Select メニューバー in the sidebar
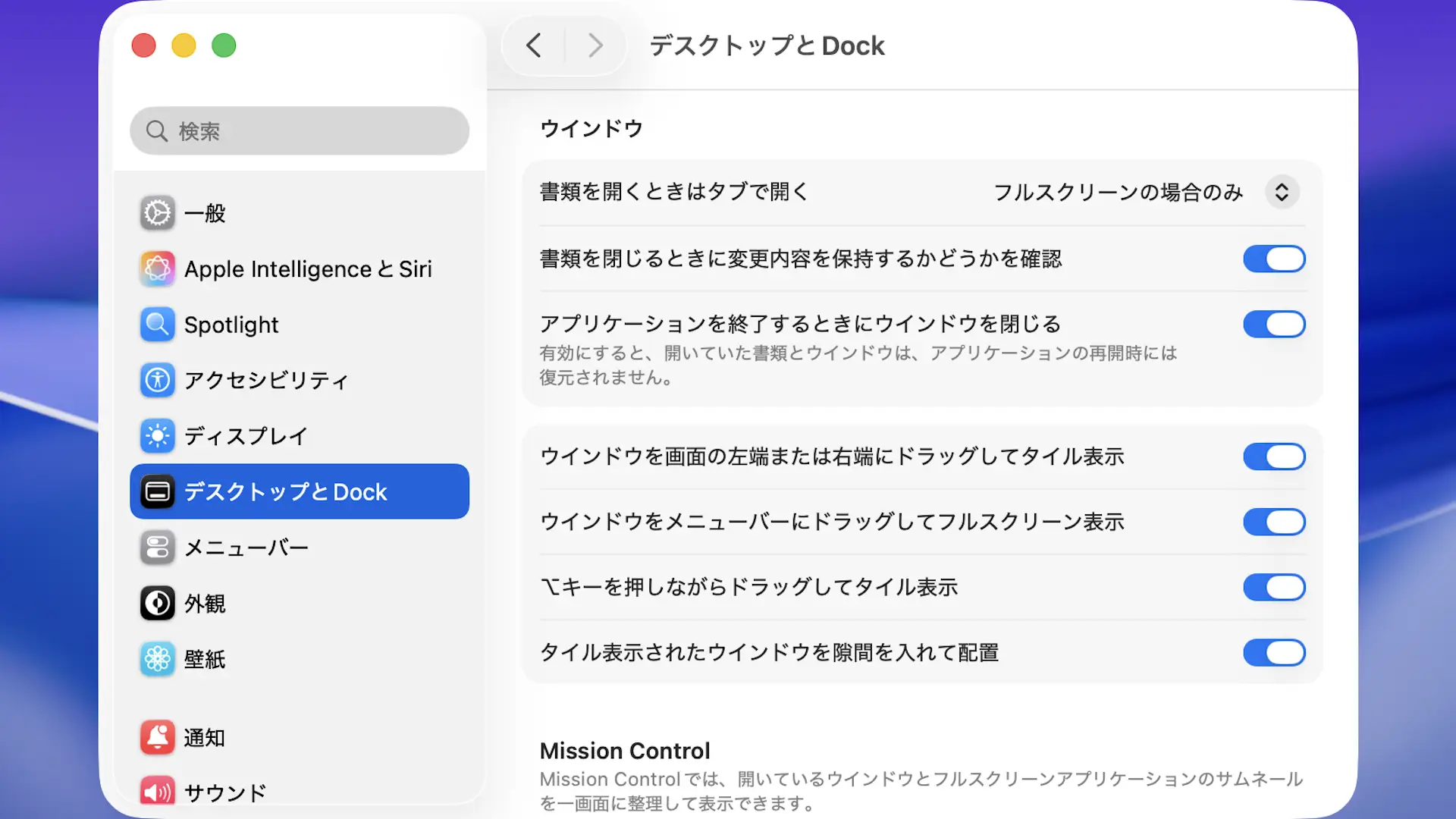1456x819 pixels. pos(246,548)
